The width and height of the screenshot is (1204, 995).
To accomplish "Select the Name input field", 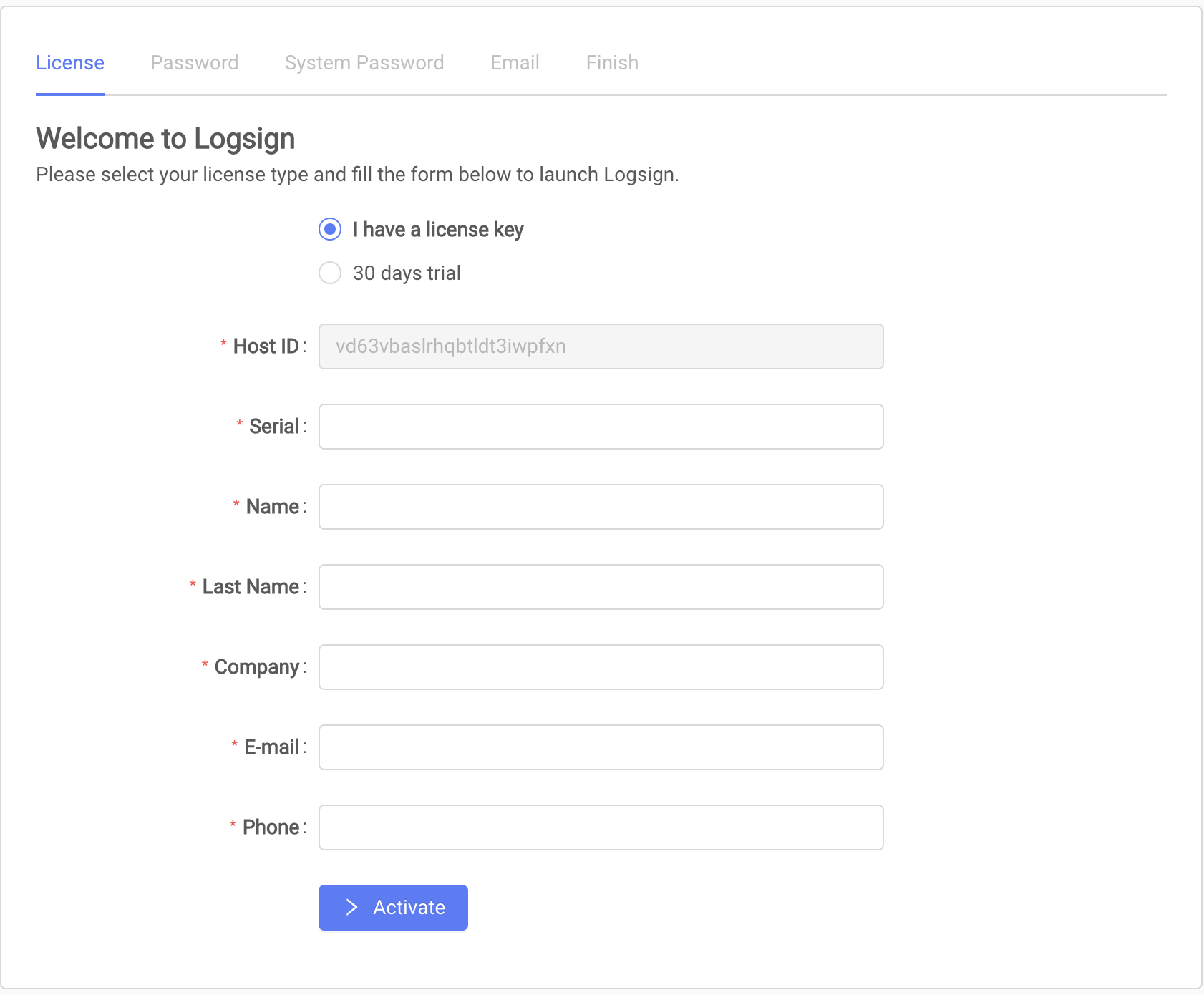I will (x=600, y=506).
